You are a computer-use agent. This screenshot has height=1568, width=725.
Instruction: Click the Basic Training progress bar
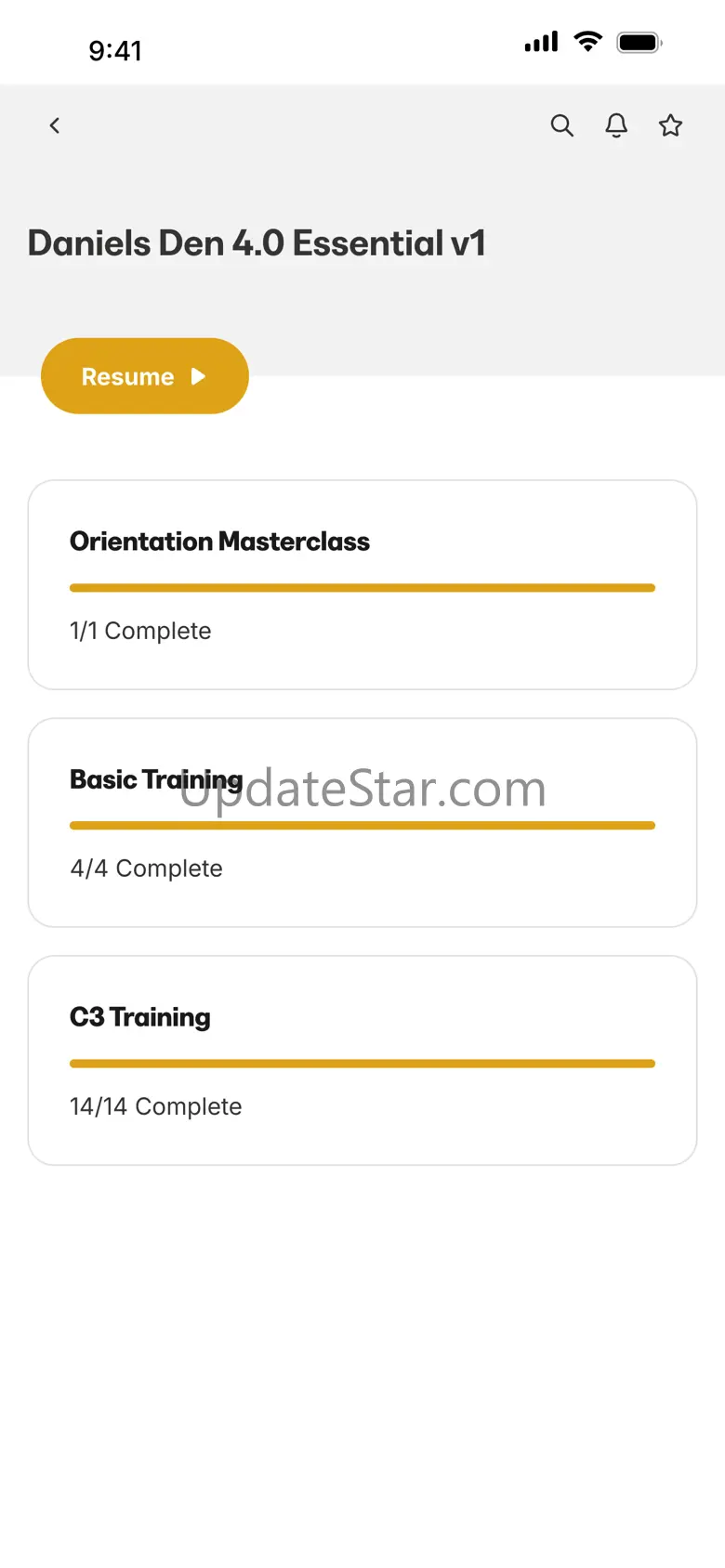click(362, 826)
